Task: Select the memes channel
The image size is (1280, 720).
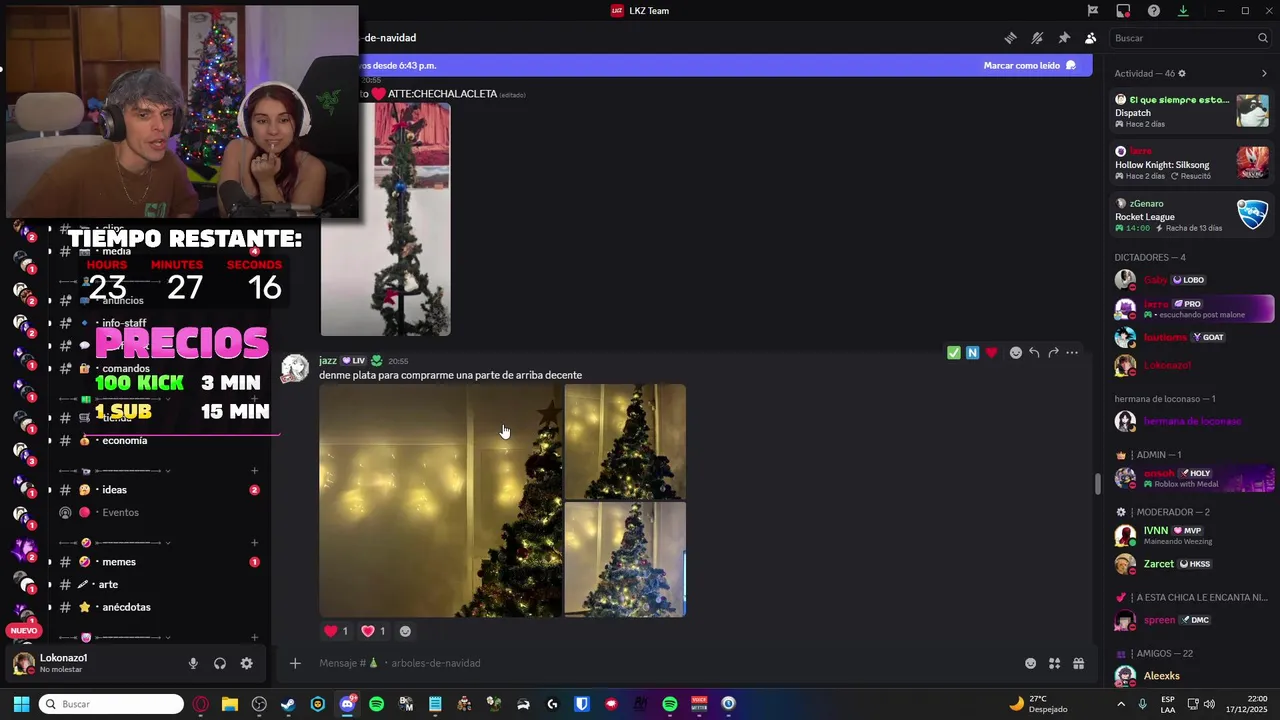Action: click(159, 562)
